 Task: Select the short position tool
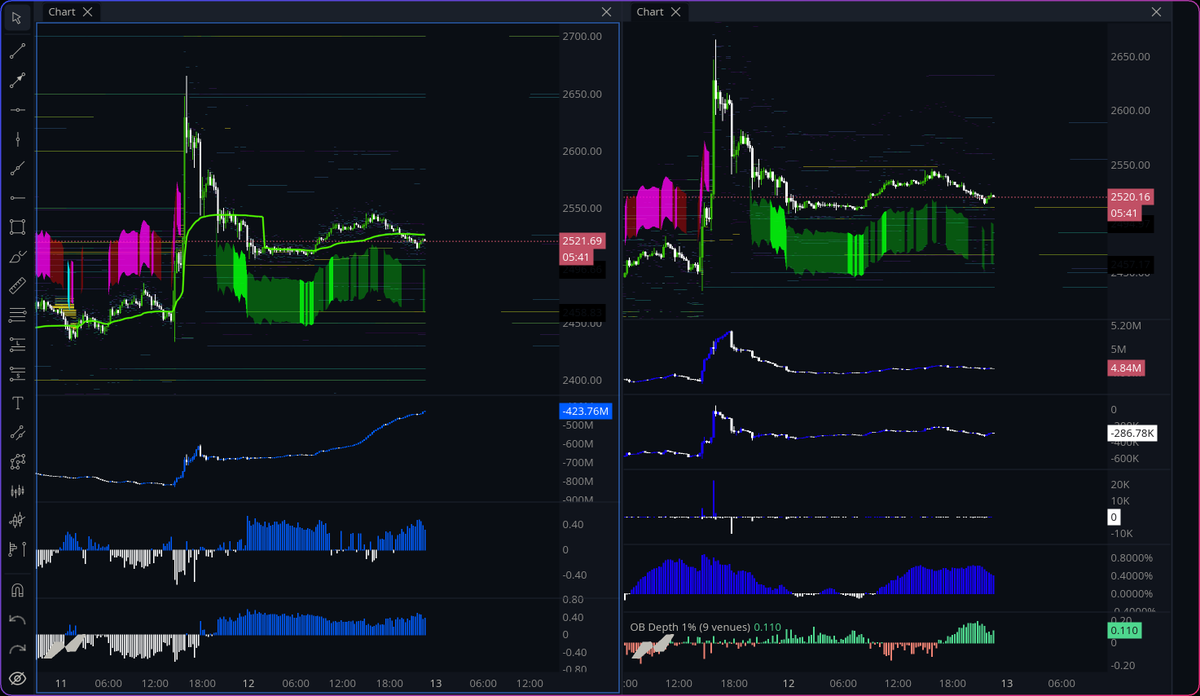17,374
